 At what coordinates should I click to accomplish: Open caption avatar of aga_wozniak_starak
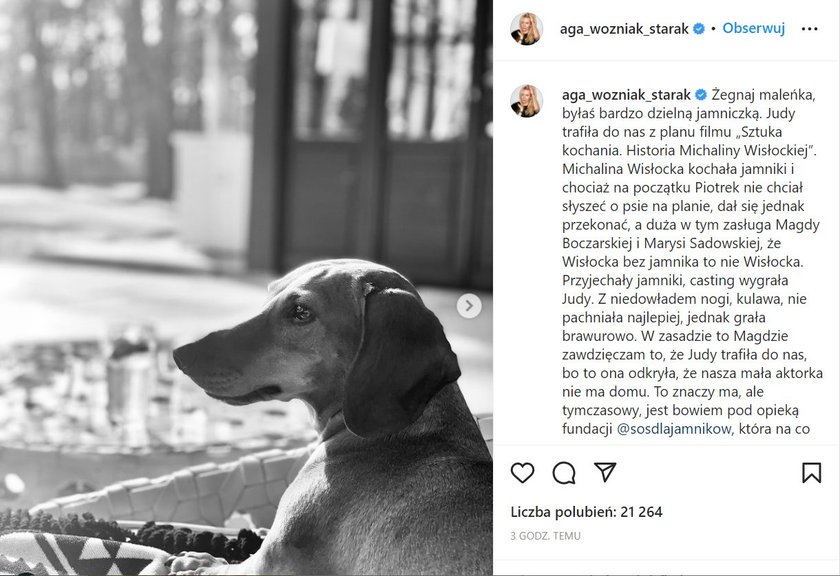point(527,101)
